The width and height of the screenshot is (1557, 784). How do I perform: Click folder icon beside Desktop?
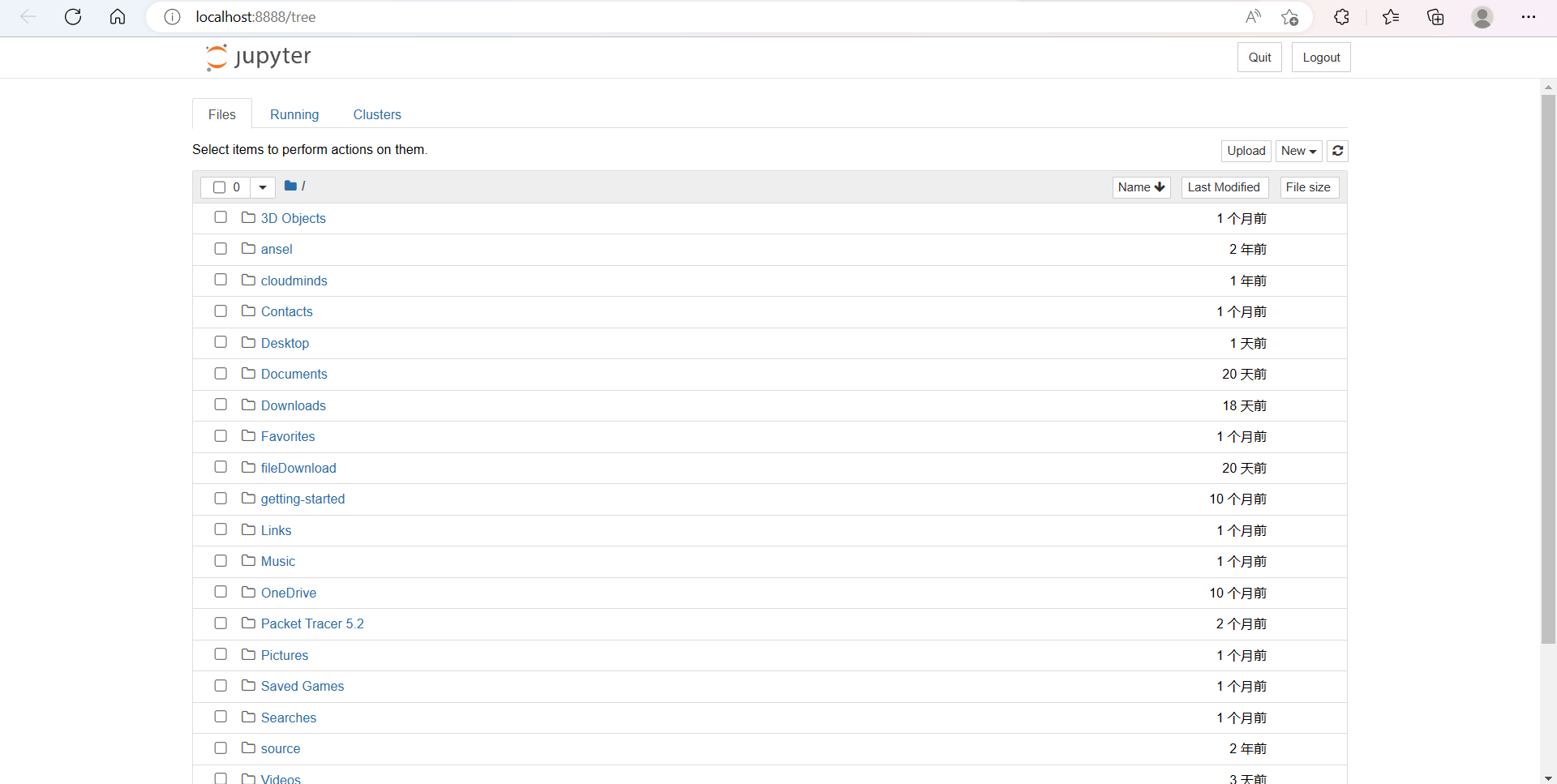pos(248,342)
